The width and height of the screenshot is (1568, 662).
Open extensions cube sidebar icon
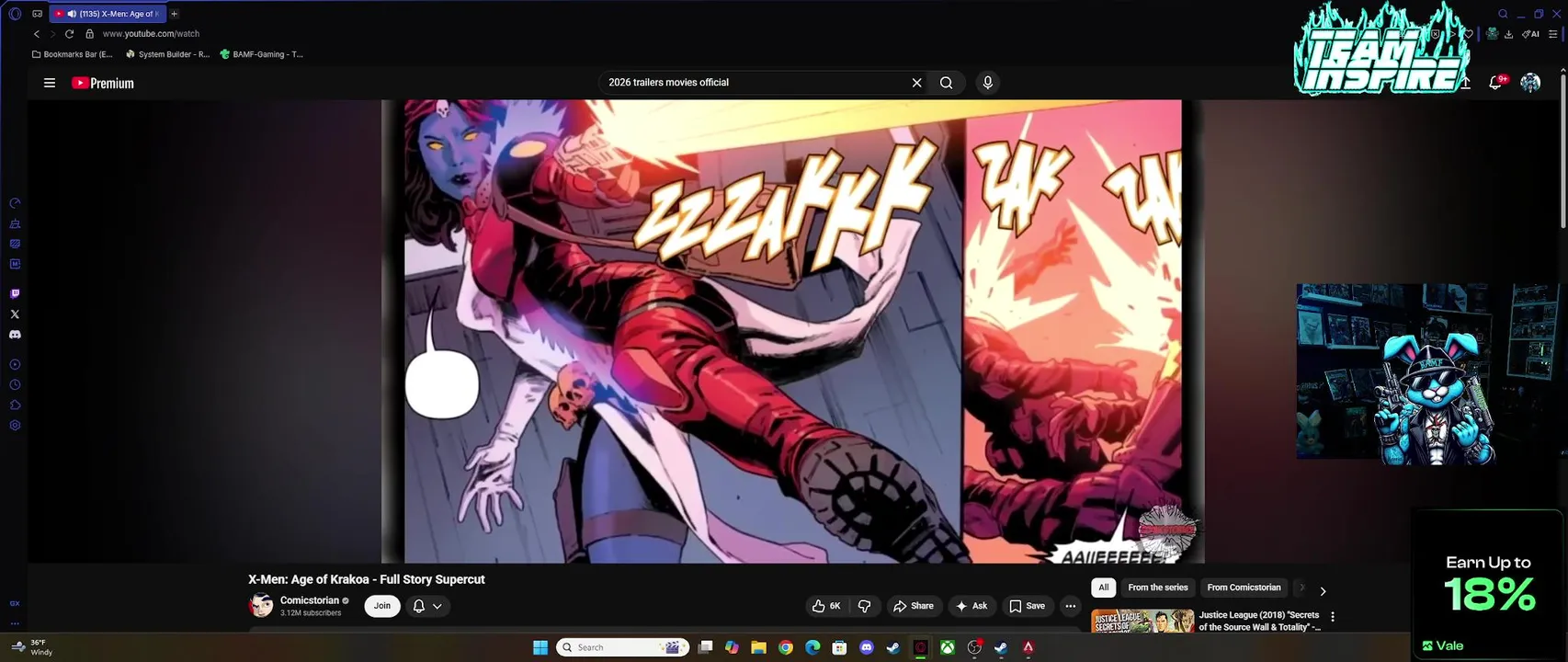tap(15, 405)
